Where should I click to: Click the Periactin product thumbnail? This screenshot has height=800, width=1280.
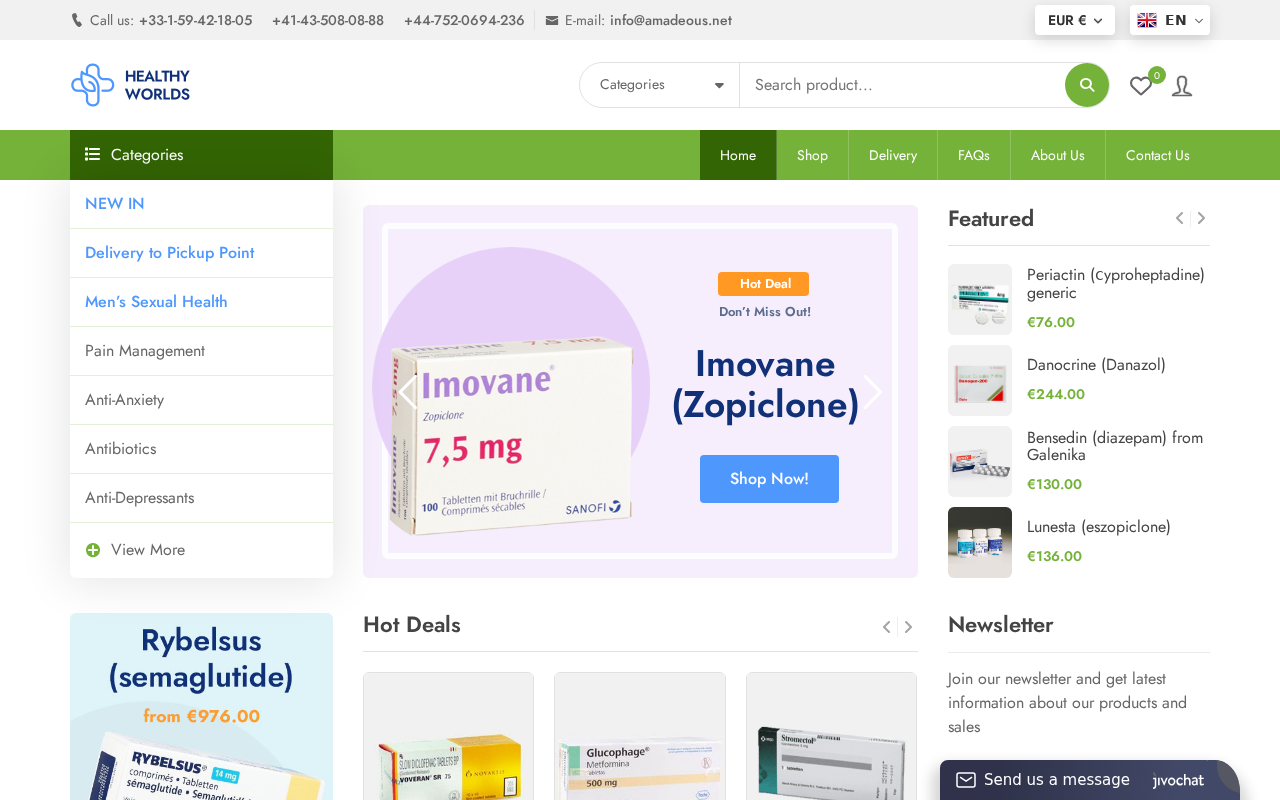point(980,299)
